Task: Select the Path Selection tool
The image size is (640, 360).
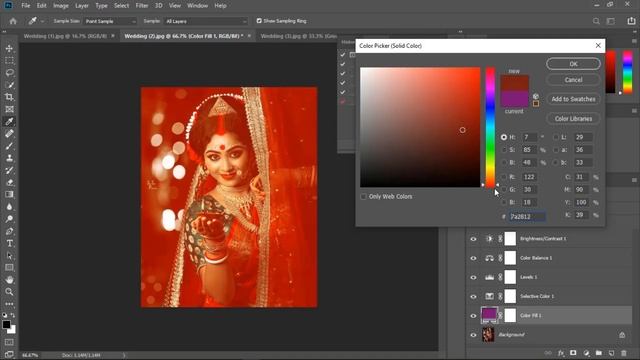Action: pyautogui.click(x=9, y=256)
